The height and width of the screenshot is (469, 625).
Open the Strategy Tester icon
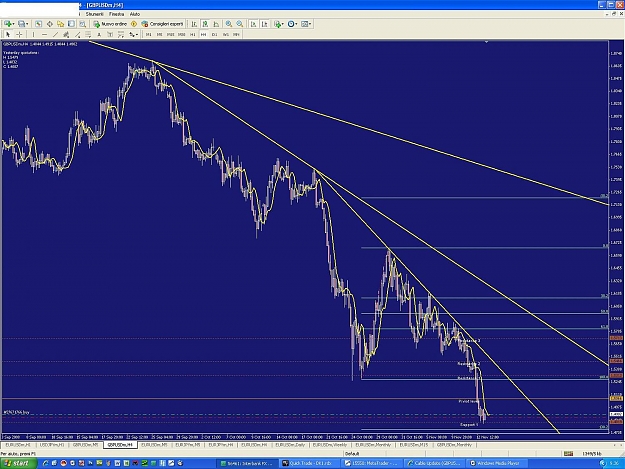pos(83,24)
